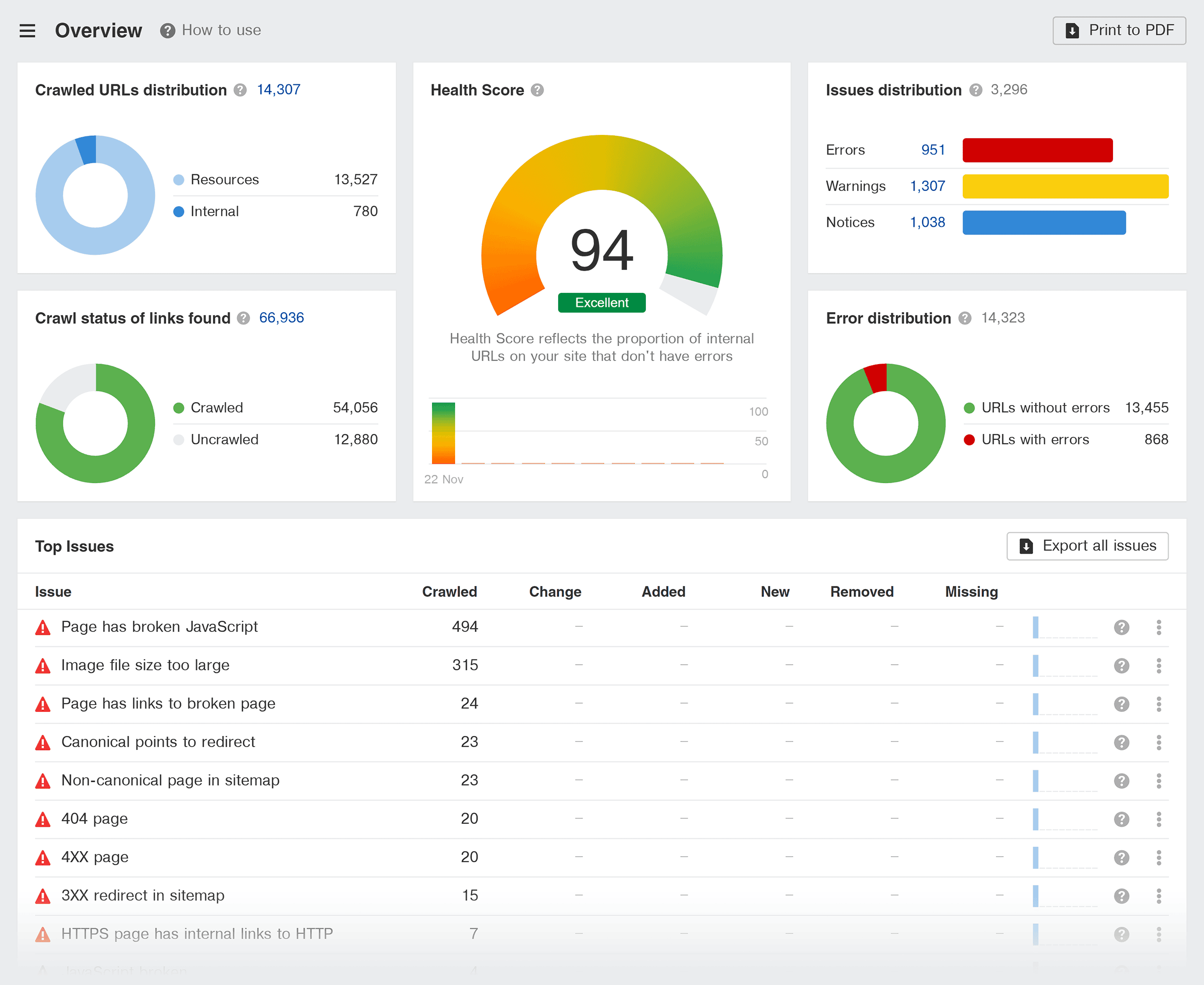Screen dimensions: 1204x985
Task: Click the help icon beside Error distribution
Action: pos(965,318)
